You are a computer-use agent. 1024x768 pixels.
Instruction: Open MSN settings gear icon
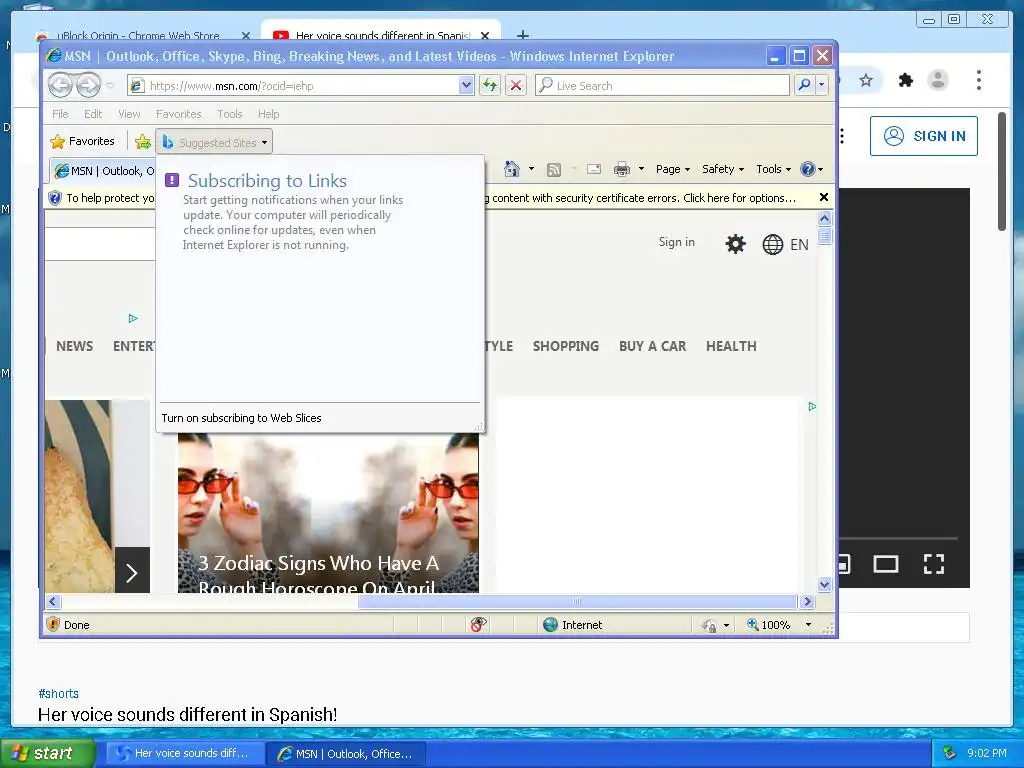click(735, 244)
